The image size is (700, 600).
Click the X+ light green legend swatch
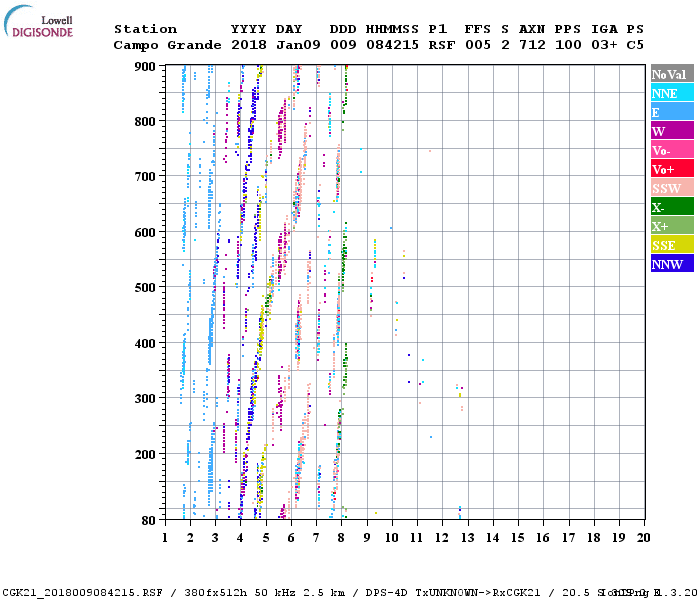672,225
